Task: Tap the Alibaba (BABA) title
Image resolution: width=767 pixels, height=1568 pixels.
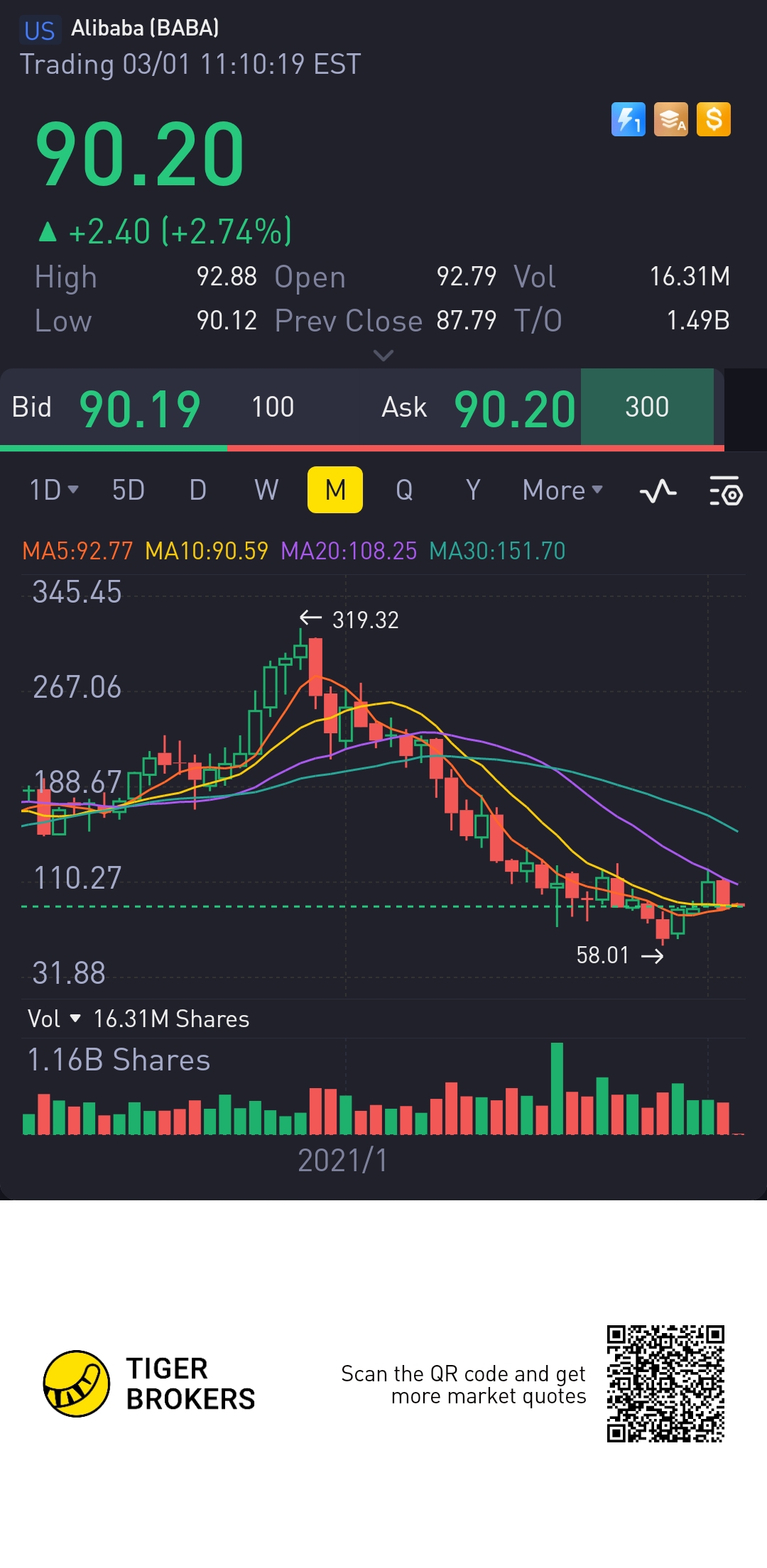Action: point(145,28)
